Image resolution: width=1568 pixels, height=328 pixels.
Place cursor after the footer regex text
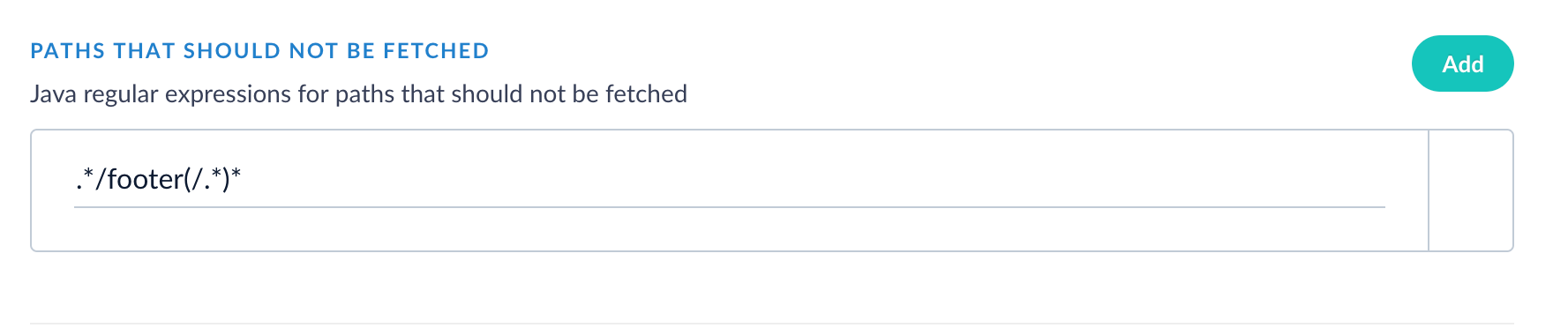pyautogui.click(x=243, y=180)
